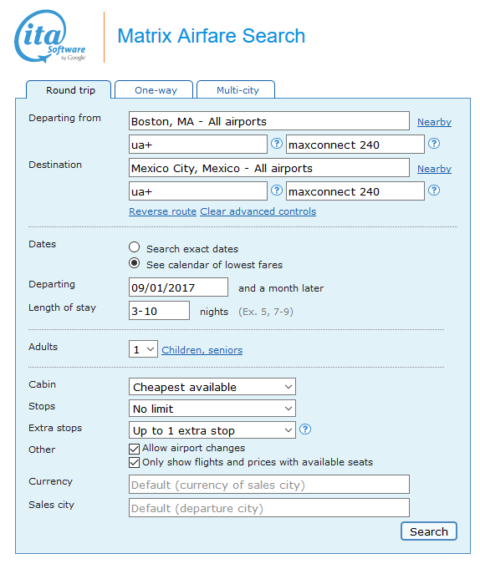This screenshot has width=480, height=564.
Task: Click the Reverse route link
Action: 163,212
